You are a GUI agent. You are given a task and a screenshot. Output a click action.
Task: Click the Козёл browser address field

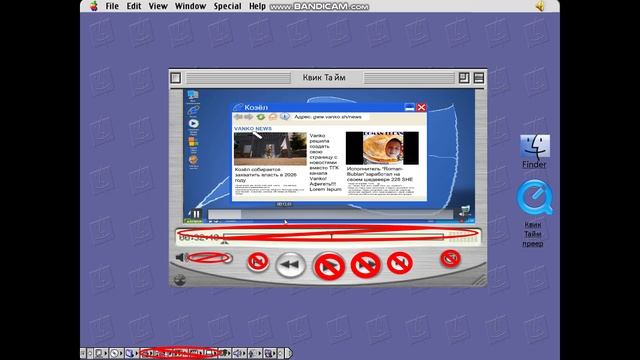point(331,117)
